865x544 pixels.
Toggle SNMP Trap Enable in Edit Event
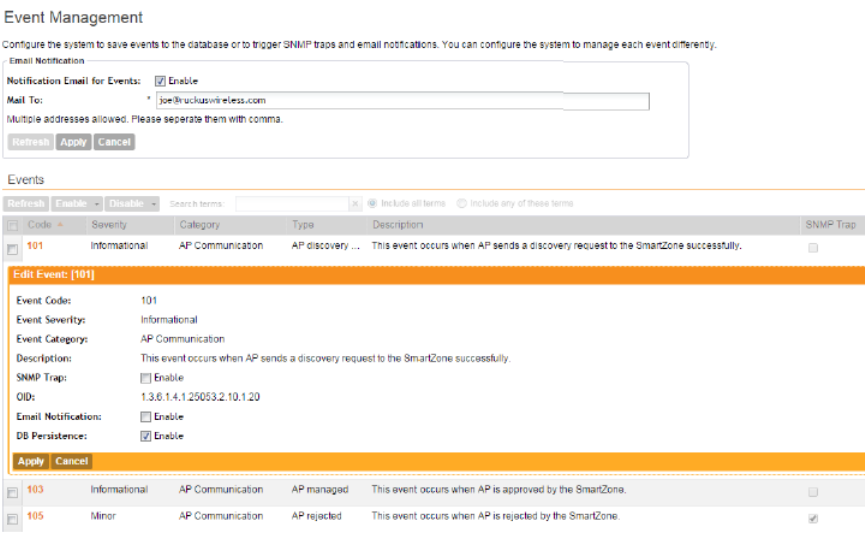click(x=146, y=378)
